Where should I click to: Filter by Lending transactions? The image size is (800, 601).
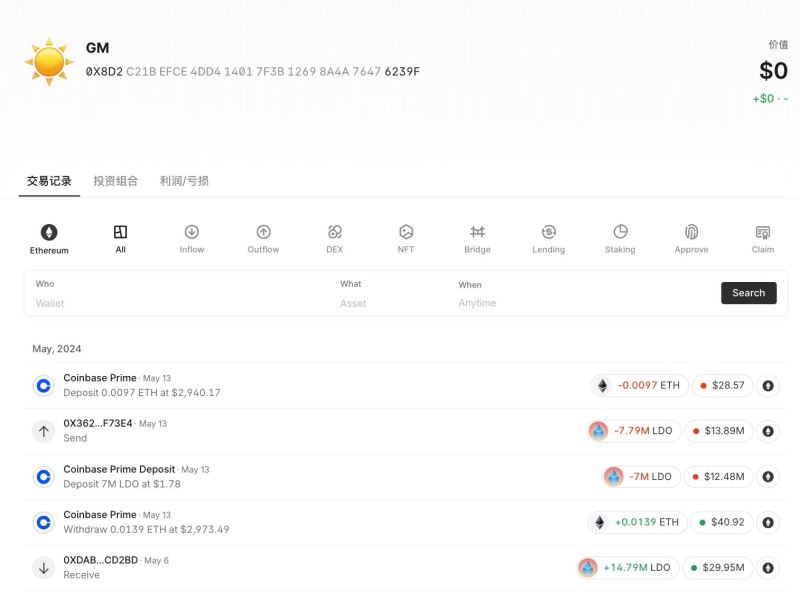[x=548, y=232]
